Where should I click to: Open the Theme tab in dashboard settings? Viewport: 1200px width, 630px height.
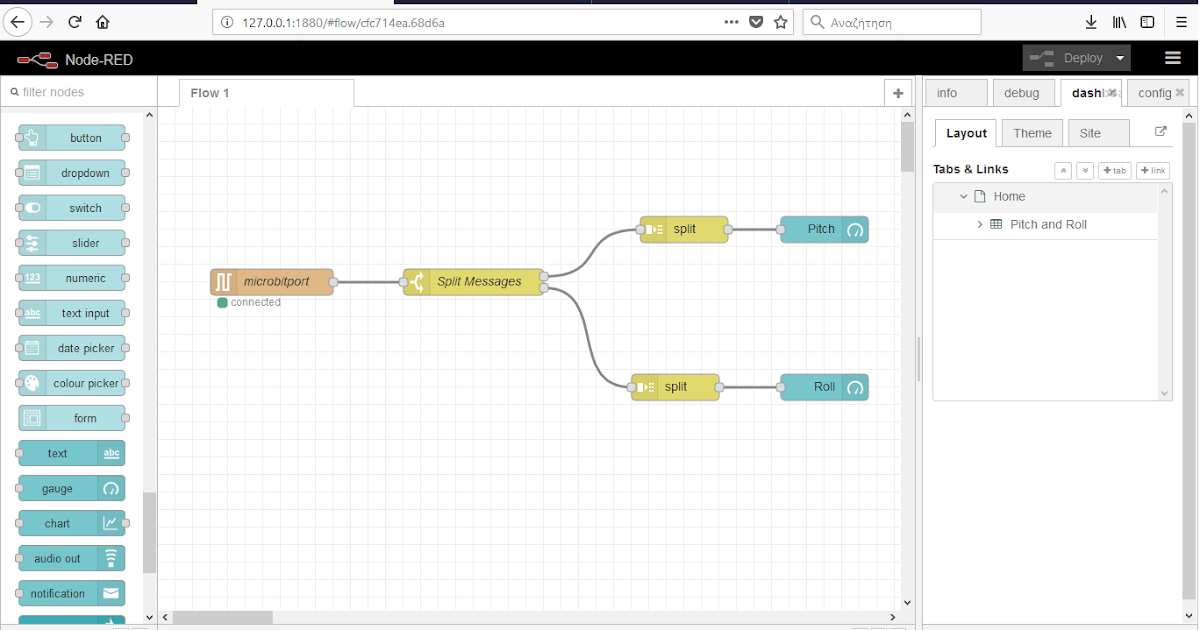[1031, 132]
